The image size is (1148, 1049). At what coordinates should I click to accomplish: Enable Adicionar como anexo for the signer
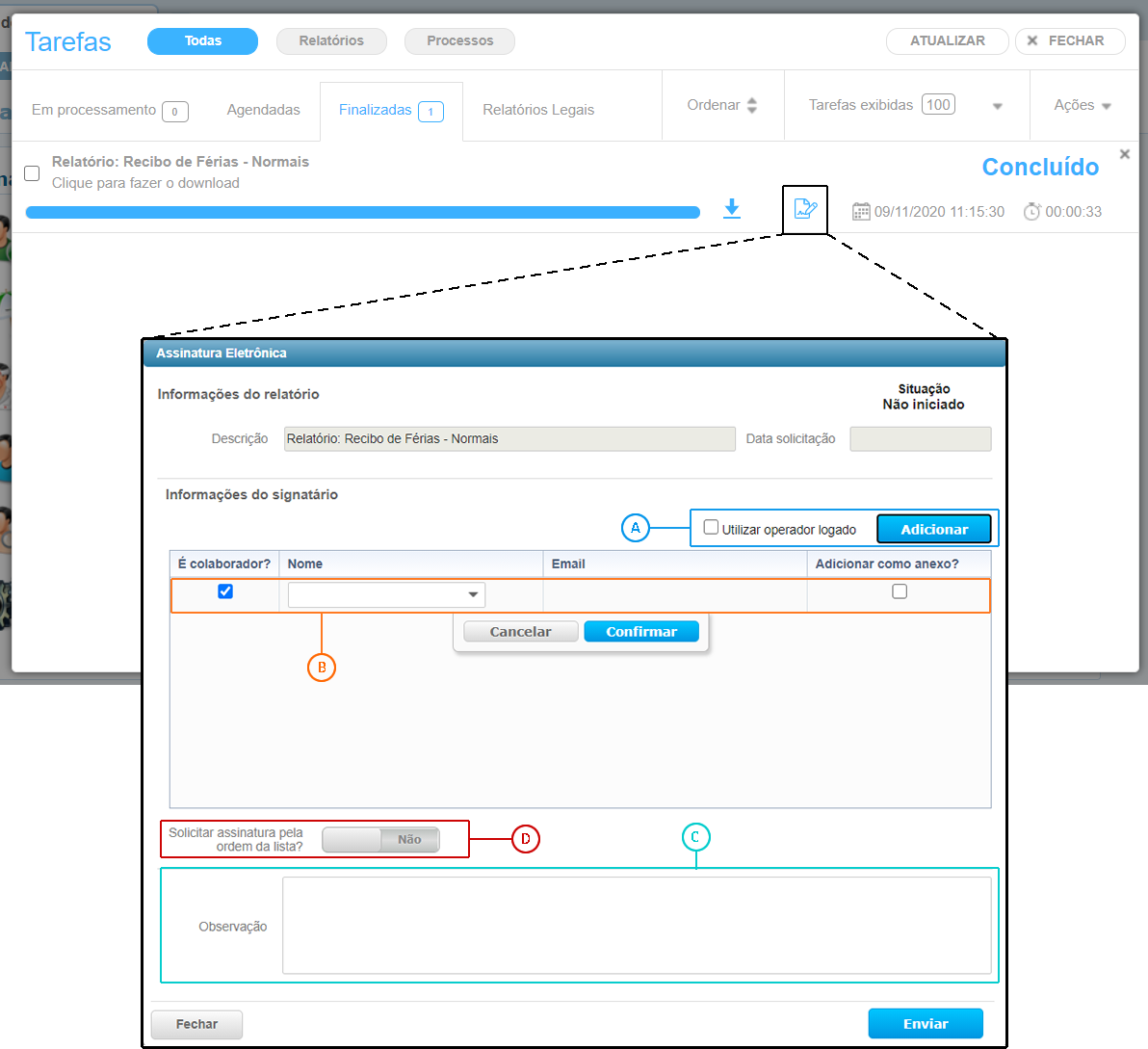click(x=899, y=591)
